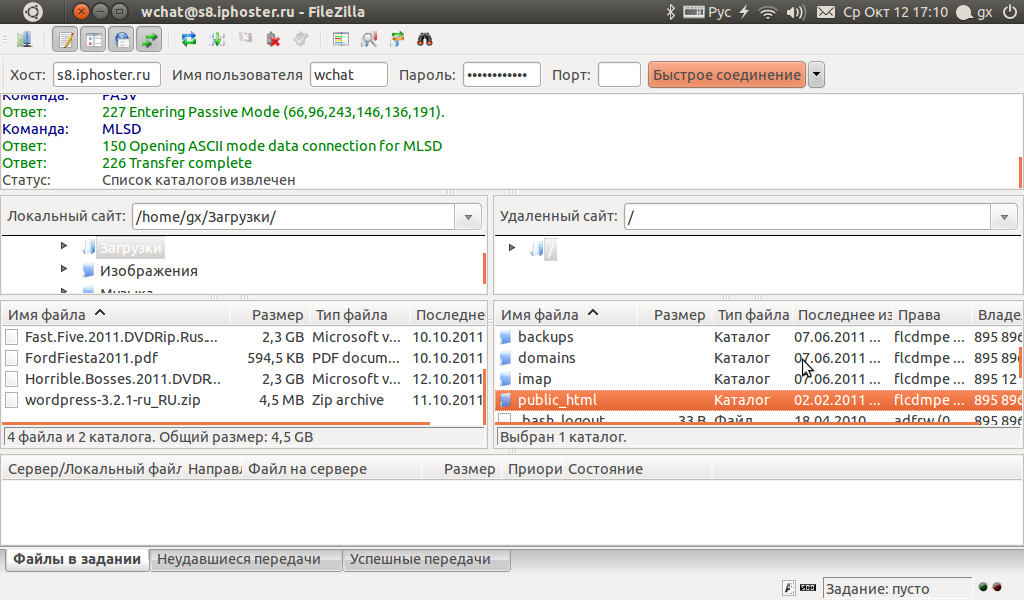Toggle processing of the transfer queue

pos(217,40)
